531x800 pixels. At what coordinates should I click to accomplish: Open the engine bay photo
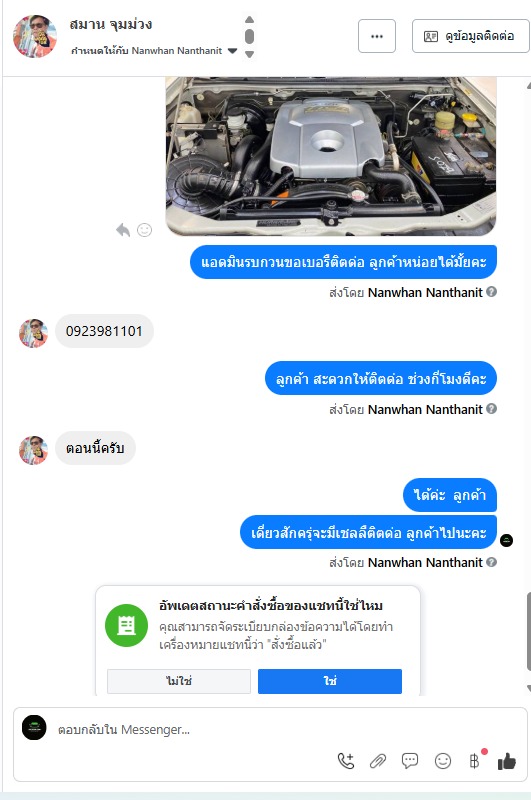331,156
